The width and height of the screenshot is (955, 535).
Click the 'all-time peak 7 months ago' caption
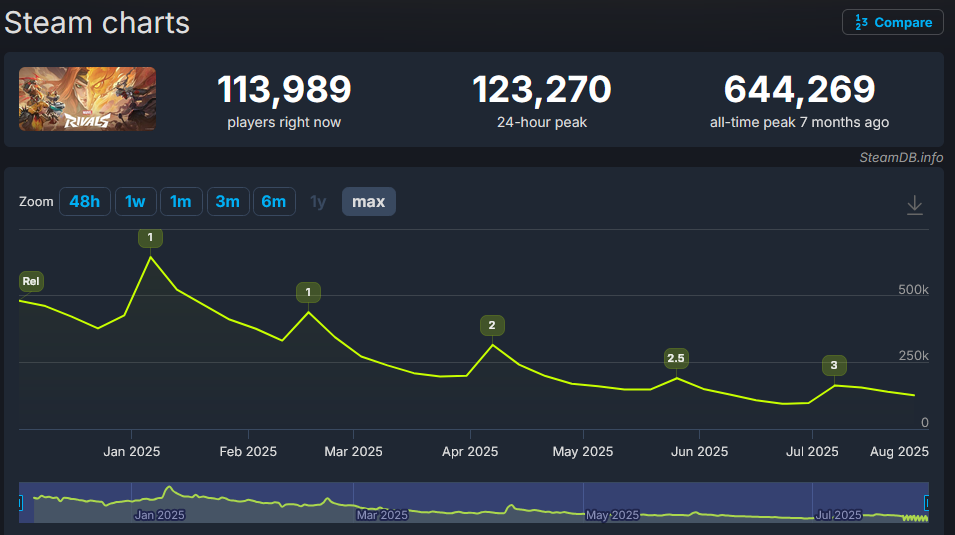[799, 122]
